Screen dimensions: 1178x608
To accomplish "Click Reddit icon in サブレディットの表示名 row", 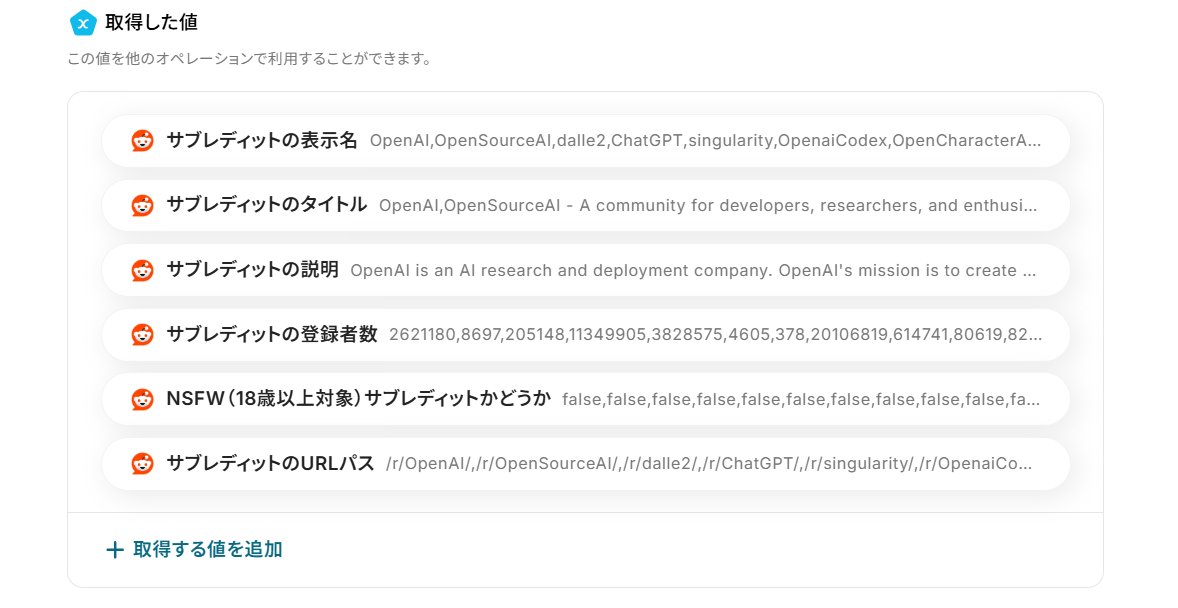I will 143,141.
